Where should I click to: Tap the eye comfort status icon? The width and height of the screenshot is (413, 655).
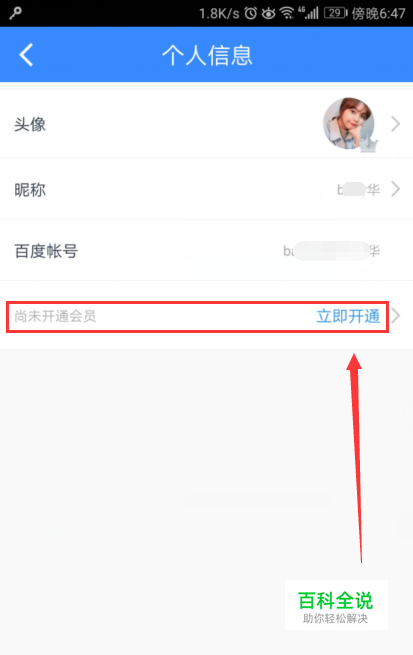(x=269, y=14)
